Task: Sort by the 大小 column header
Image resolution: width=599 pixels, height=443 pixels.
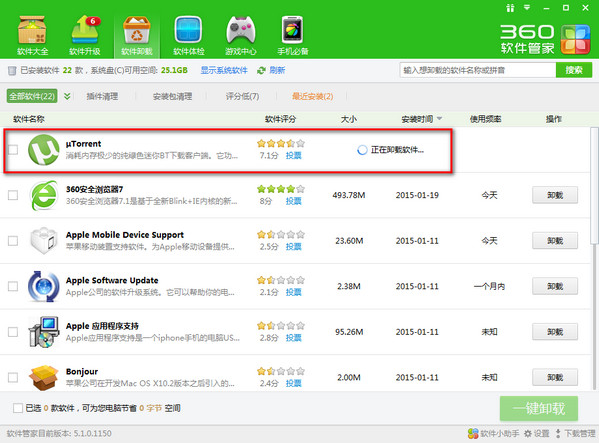Action: coord(349,119)
